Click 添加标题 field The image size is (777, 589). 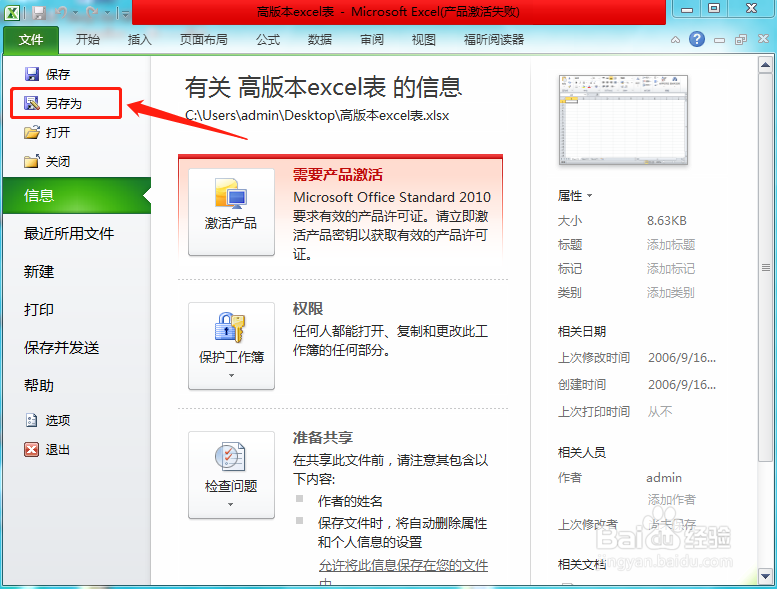coord(670,245)
